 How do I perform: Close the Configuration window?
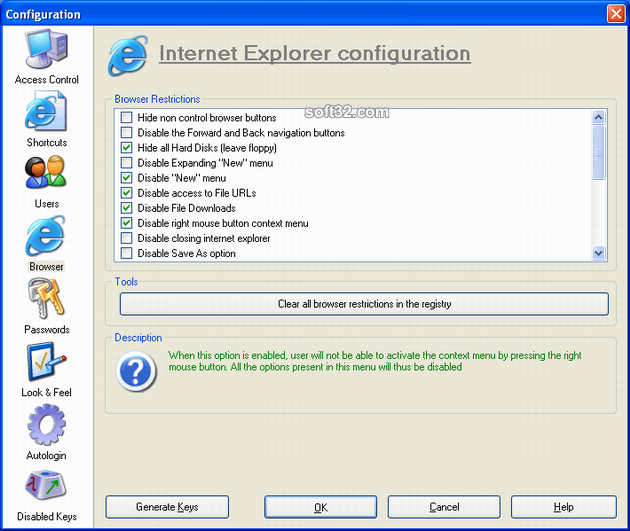616,14
